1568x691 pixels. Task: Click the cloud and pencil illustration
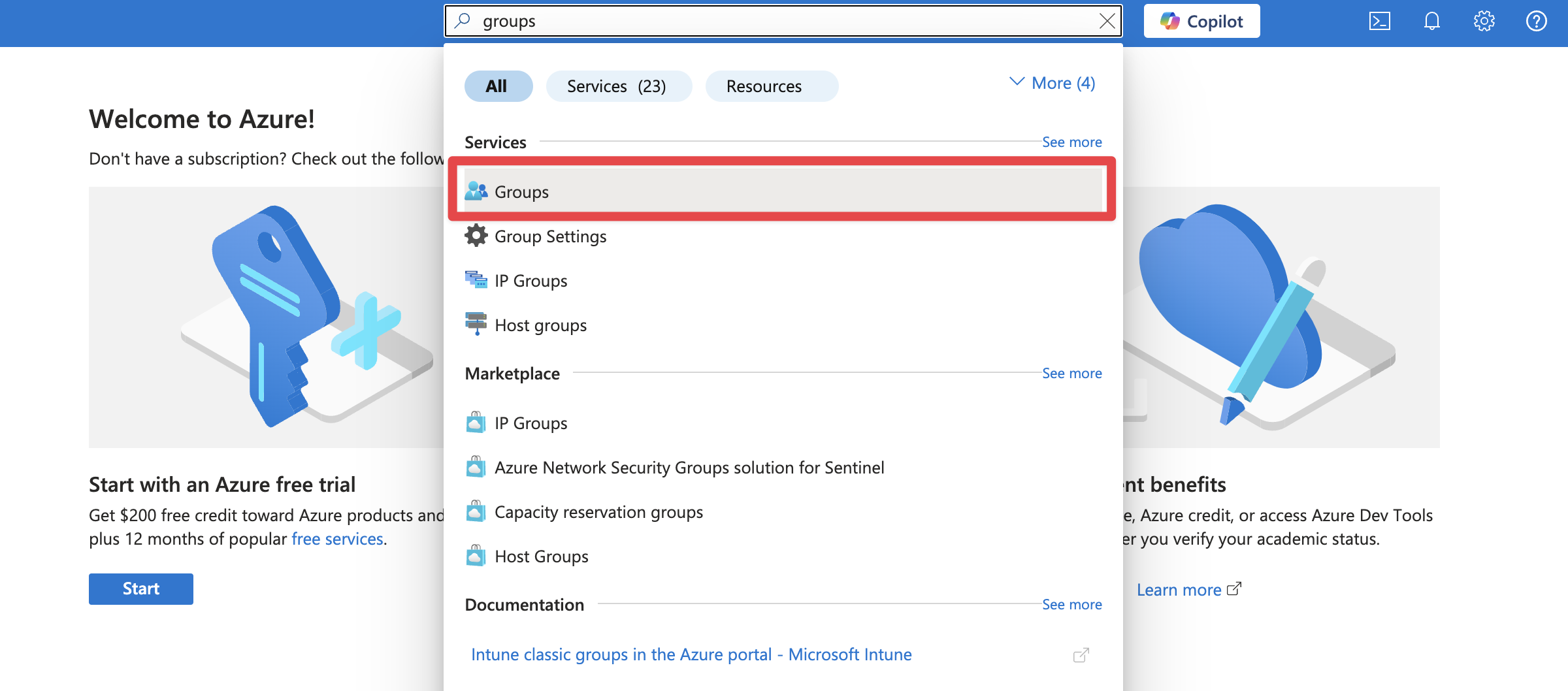(1281, 317)
